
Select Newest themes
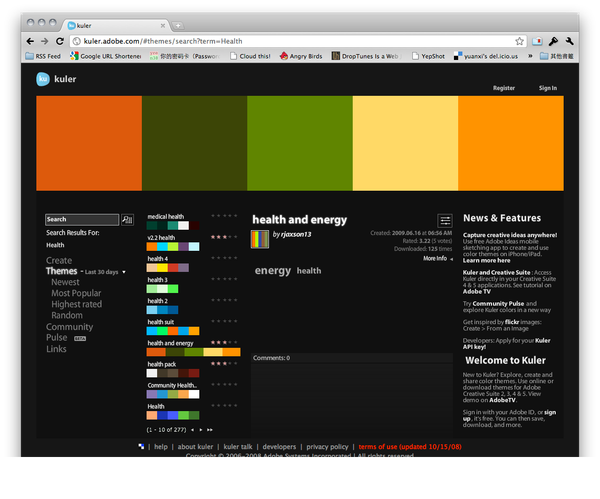click(65, 282)
